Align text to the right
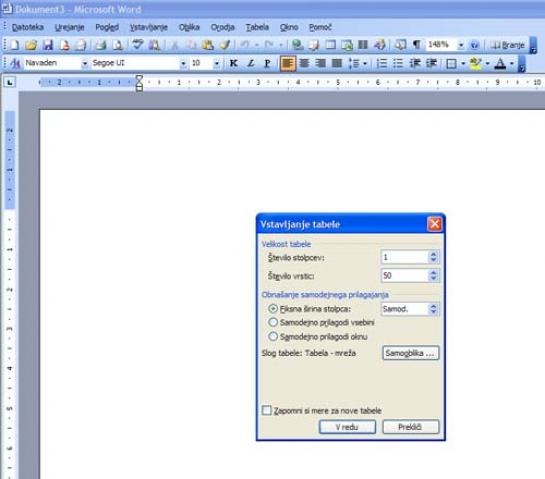This screenshot has height=479, width=545. (x=320, y=63)
